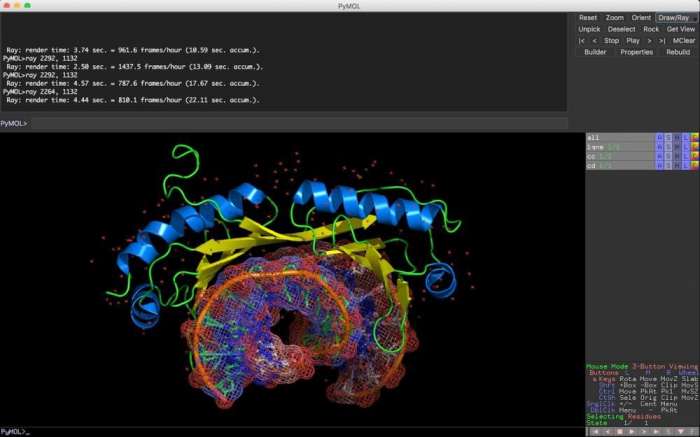The height and width of the screenshot is (437, 700).
Task: Click the Unpick button
Action: (589, 29)
